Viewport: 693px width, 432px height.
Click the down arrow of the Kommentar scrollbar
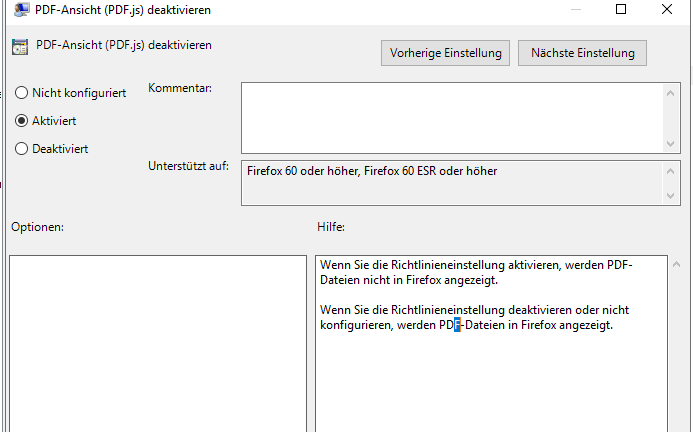(x=672, y=144)
